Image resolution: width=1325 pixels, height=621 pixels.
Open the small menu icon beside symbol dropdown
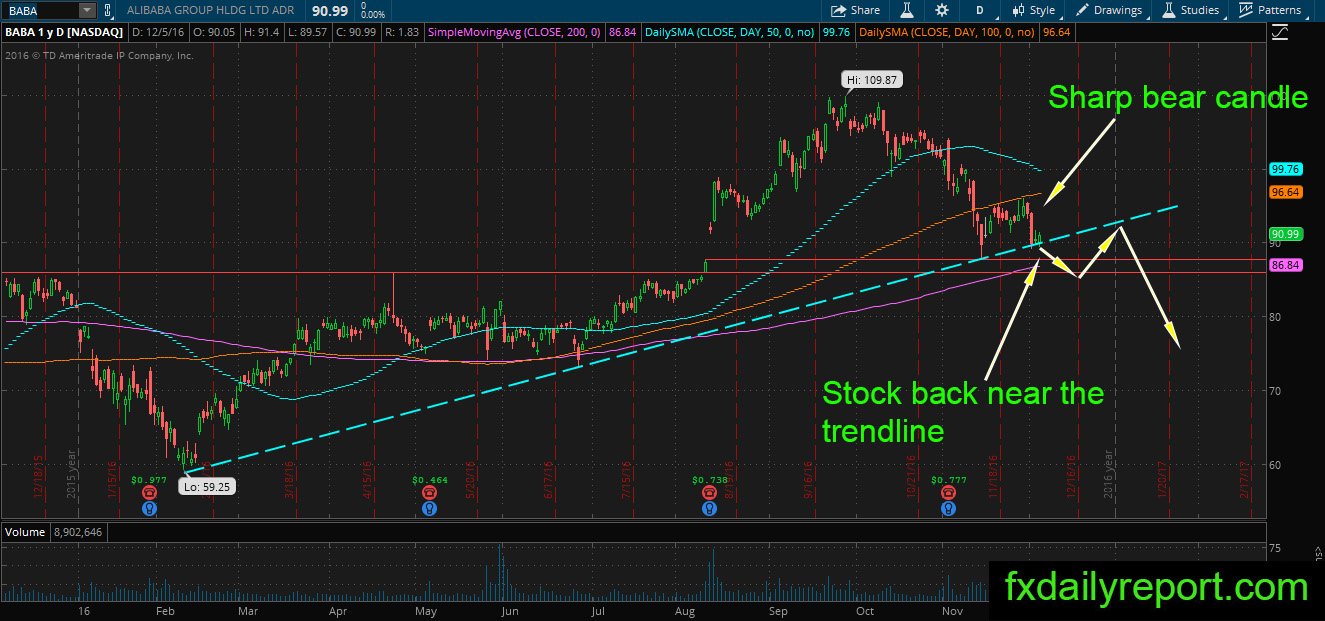(x=109, y=10)
